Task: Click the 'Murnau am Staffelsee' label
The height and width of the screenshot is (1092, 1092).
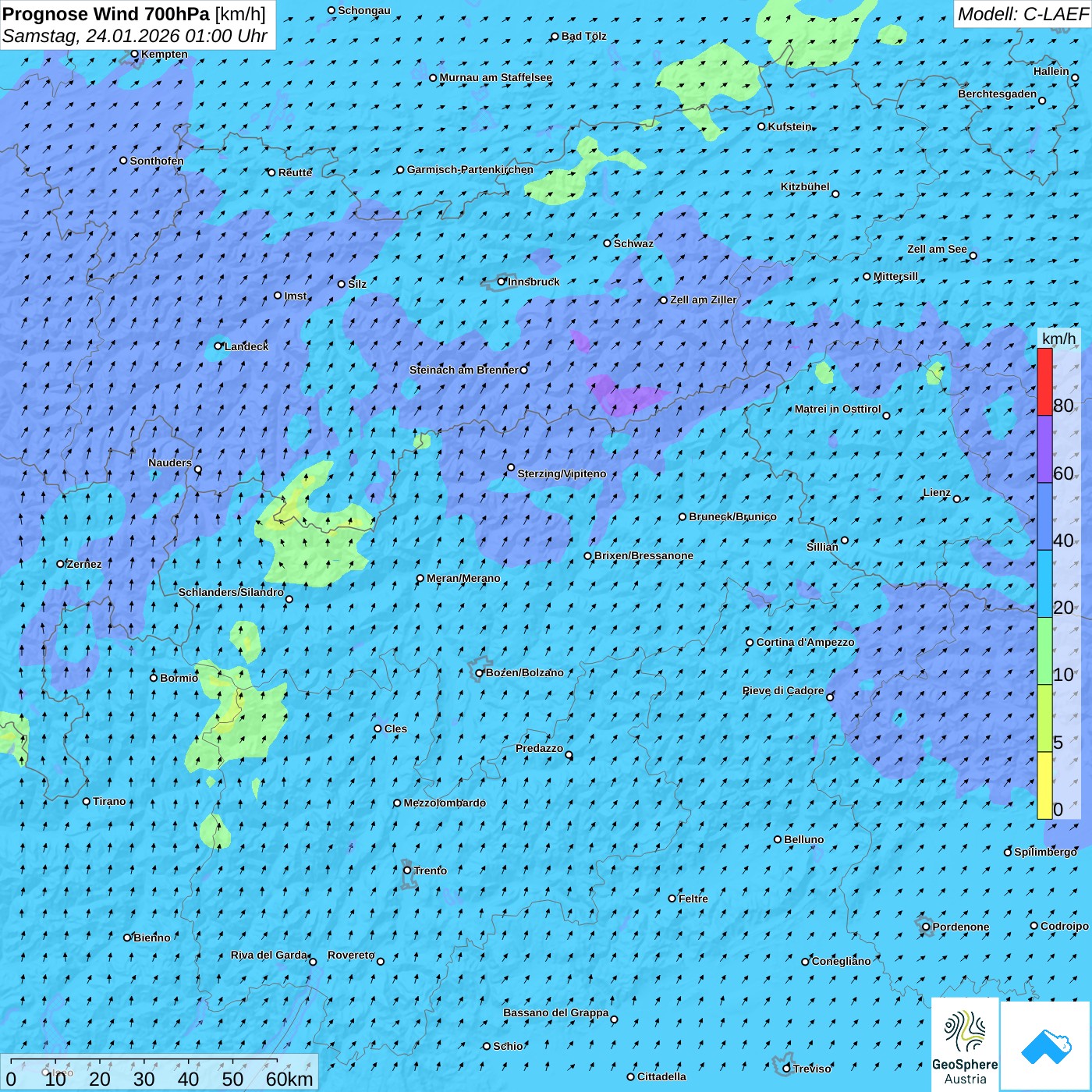Action: pos(495,77)
